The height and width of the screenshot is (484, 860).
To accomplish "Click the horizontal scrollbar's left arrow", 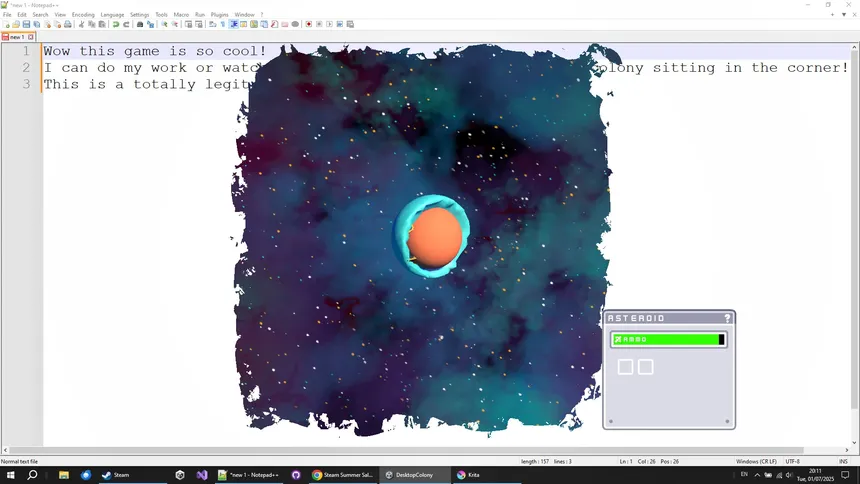I will pos(5,450).
